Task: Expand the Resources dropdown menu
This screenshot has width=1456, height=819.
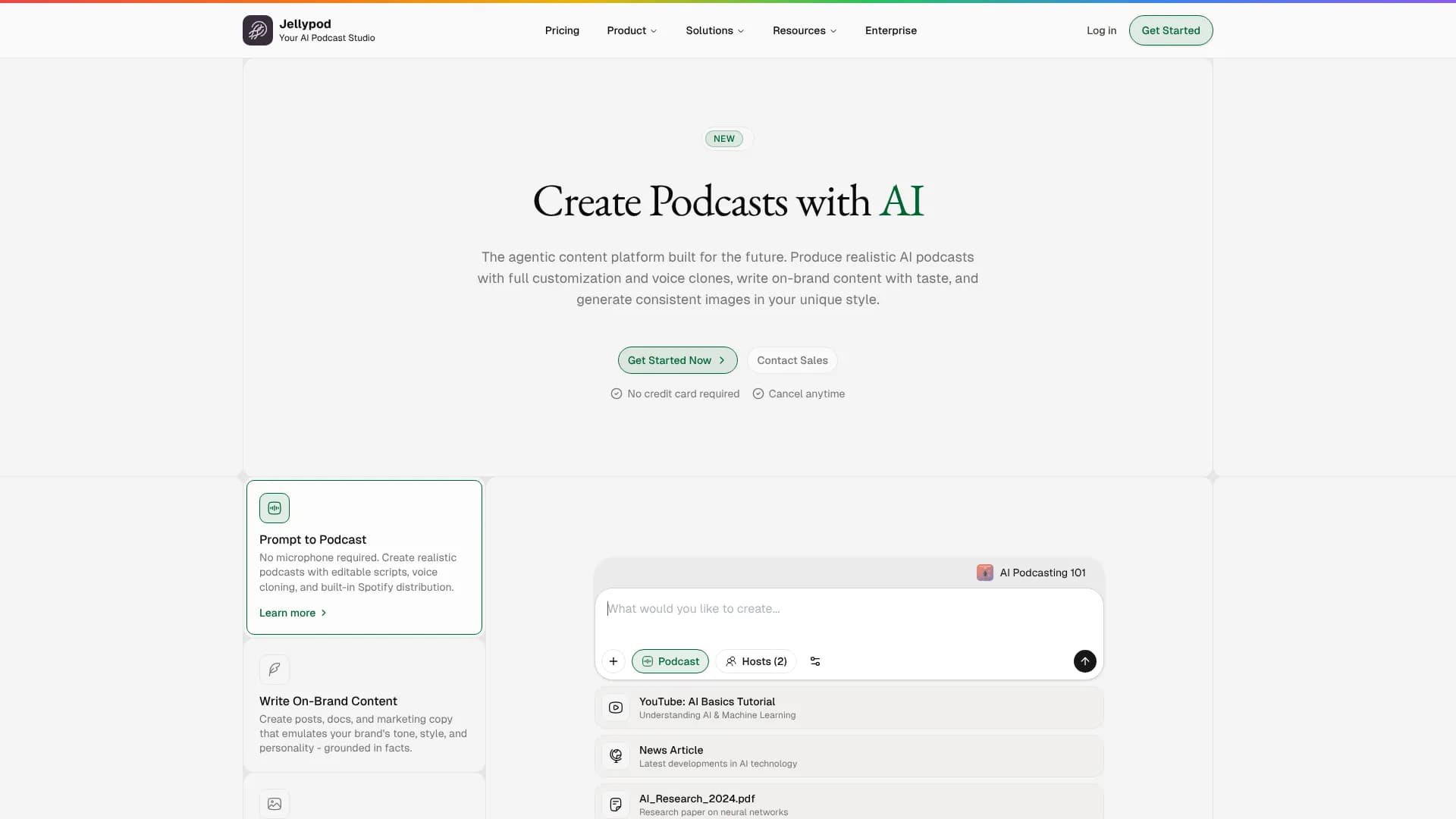Action: click(x=805, y=30)
